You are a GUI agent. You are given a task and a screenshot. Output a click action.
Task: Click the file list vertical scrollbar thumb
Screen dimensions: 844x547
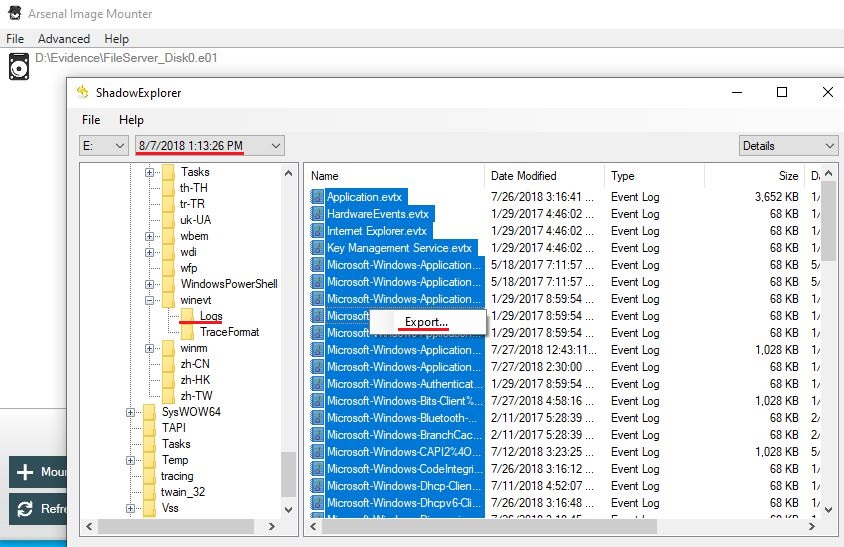pyautogui.click(x=828, y=221)
